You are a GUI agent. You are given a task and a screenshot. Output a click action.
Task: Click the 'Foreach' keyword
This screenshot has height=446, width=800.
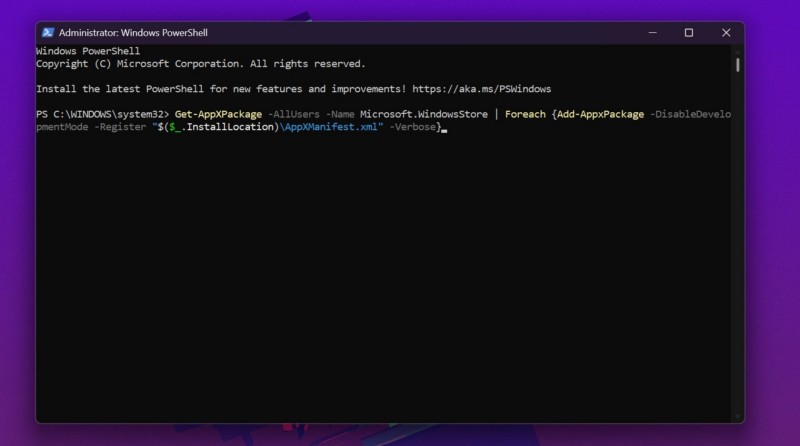[526, 114]
